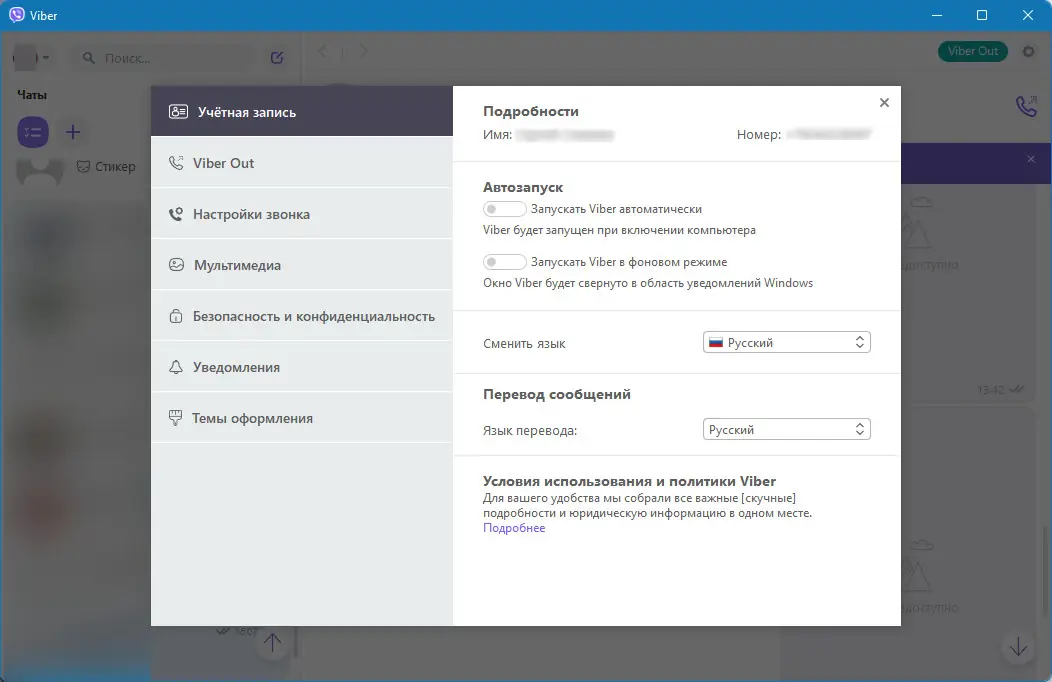Image resolution: width=1052 pixels, height=682 pixels.
Task: Click the Подробнее link
Action: (514, 528)
